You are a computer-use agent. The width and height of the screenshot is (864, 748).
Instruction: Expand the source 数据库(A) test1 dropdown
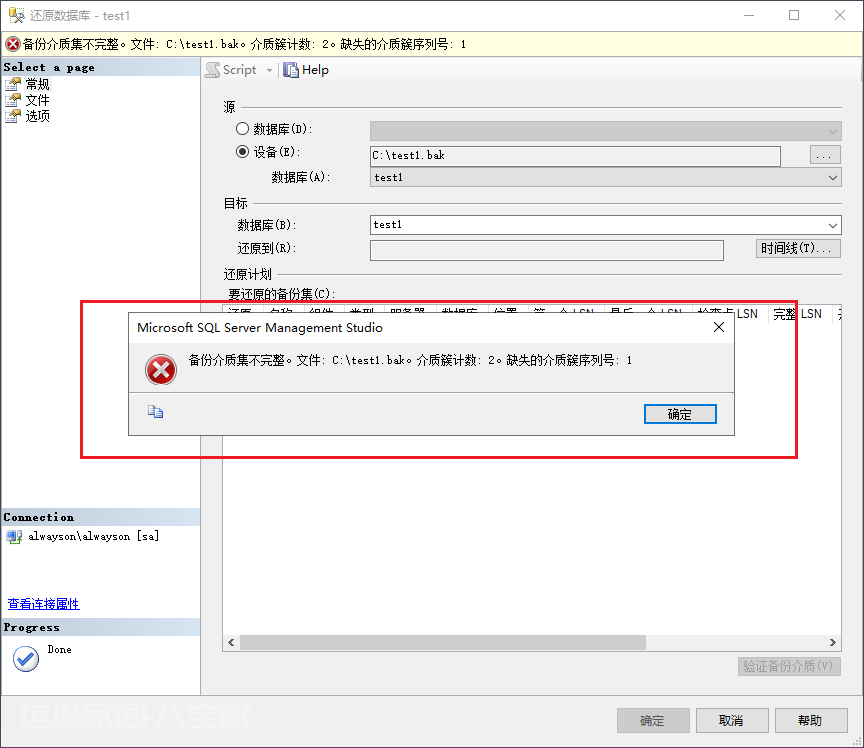[x=833, y=177]
